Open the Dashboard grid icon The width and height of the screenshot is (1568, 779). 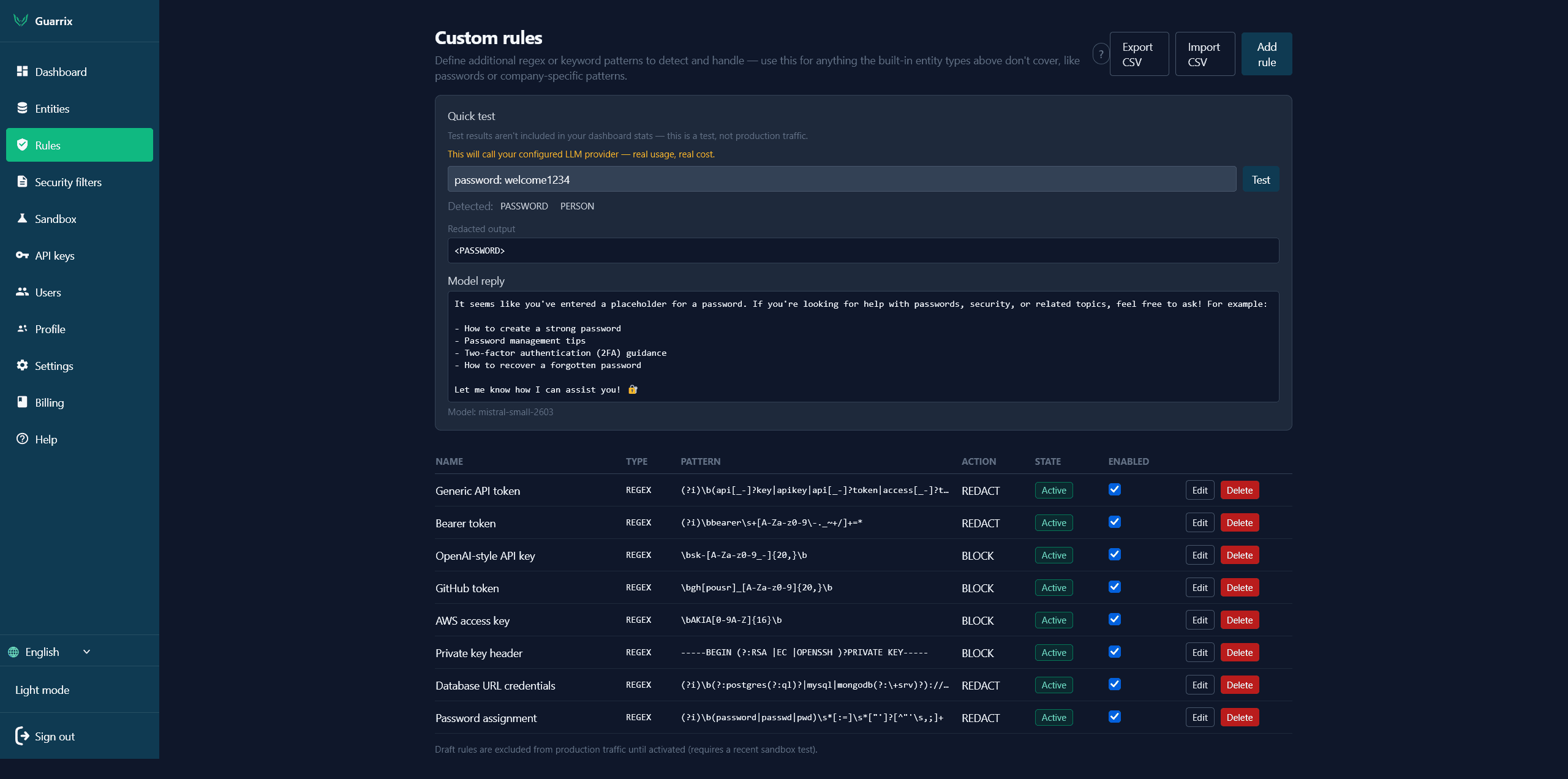(x=22, y=71)
